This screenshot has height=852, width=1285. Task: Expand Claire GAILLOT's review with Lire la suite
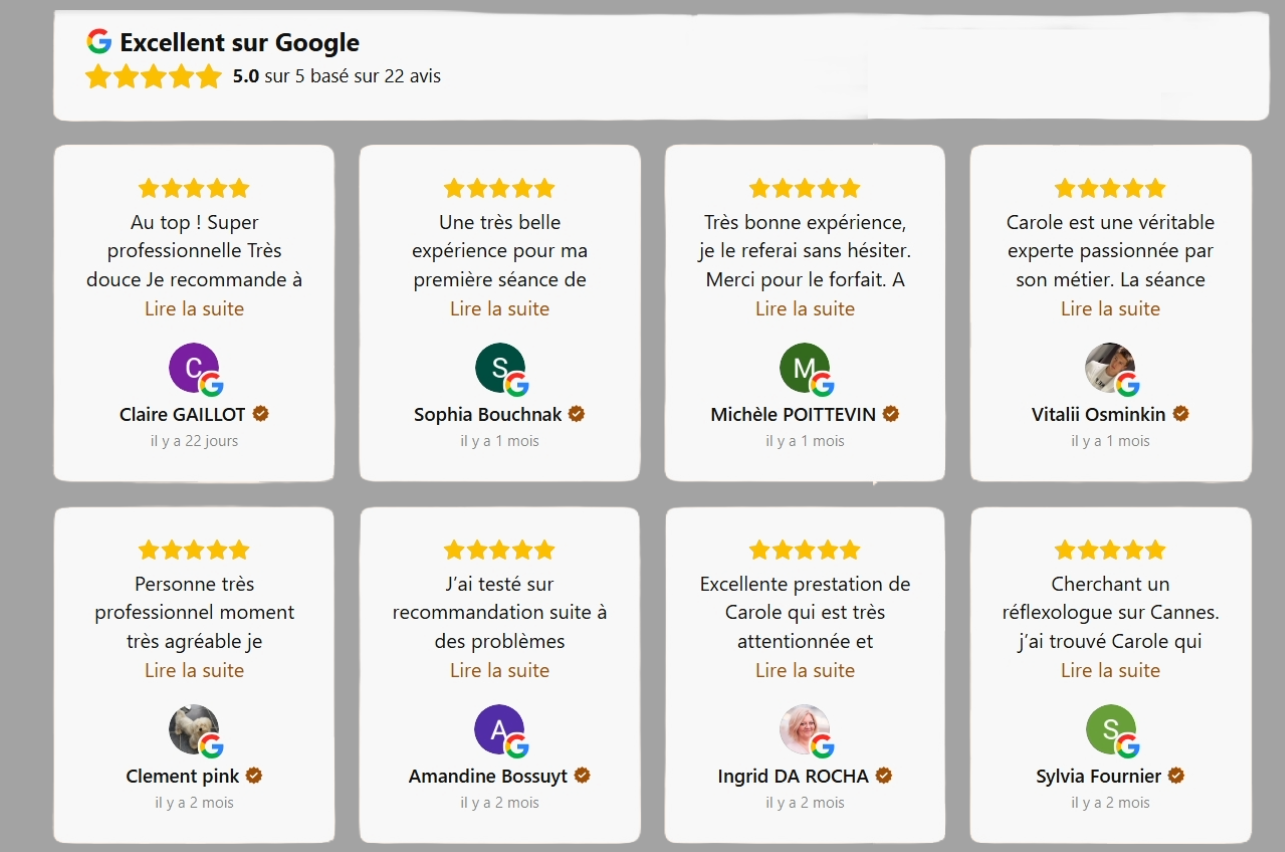click(x=194, y=309)
